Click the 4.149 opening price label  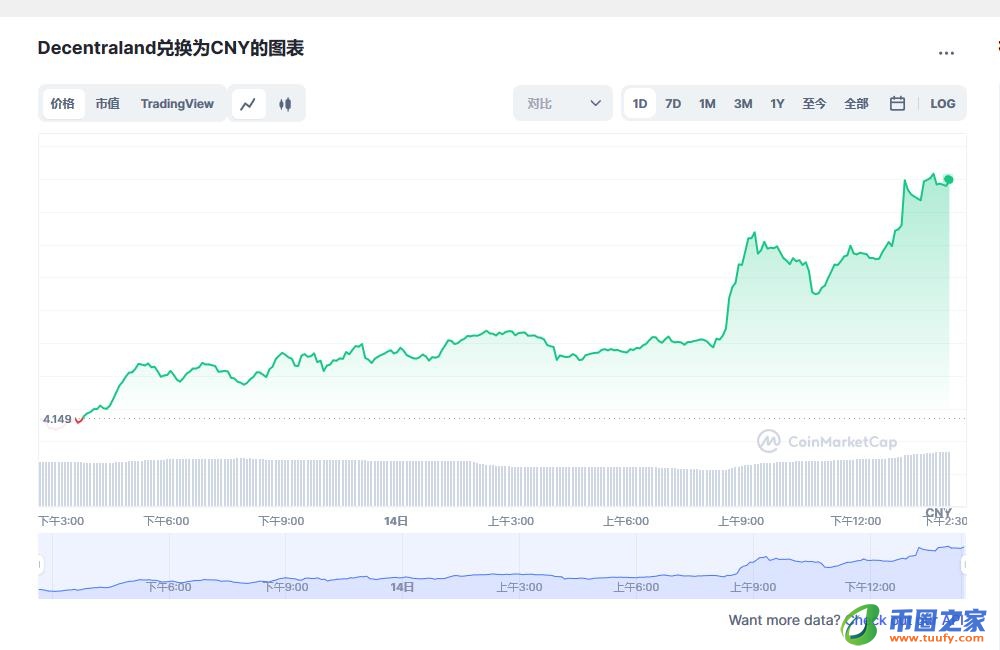pos(57,419)
